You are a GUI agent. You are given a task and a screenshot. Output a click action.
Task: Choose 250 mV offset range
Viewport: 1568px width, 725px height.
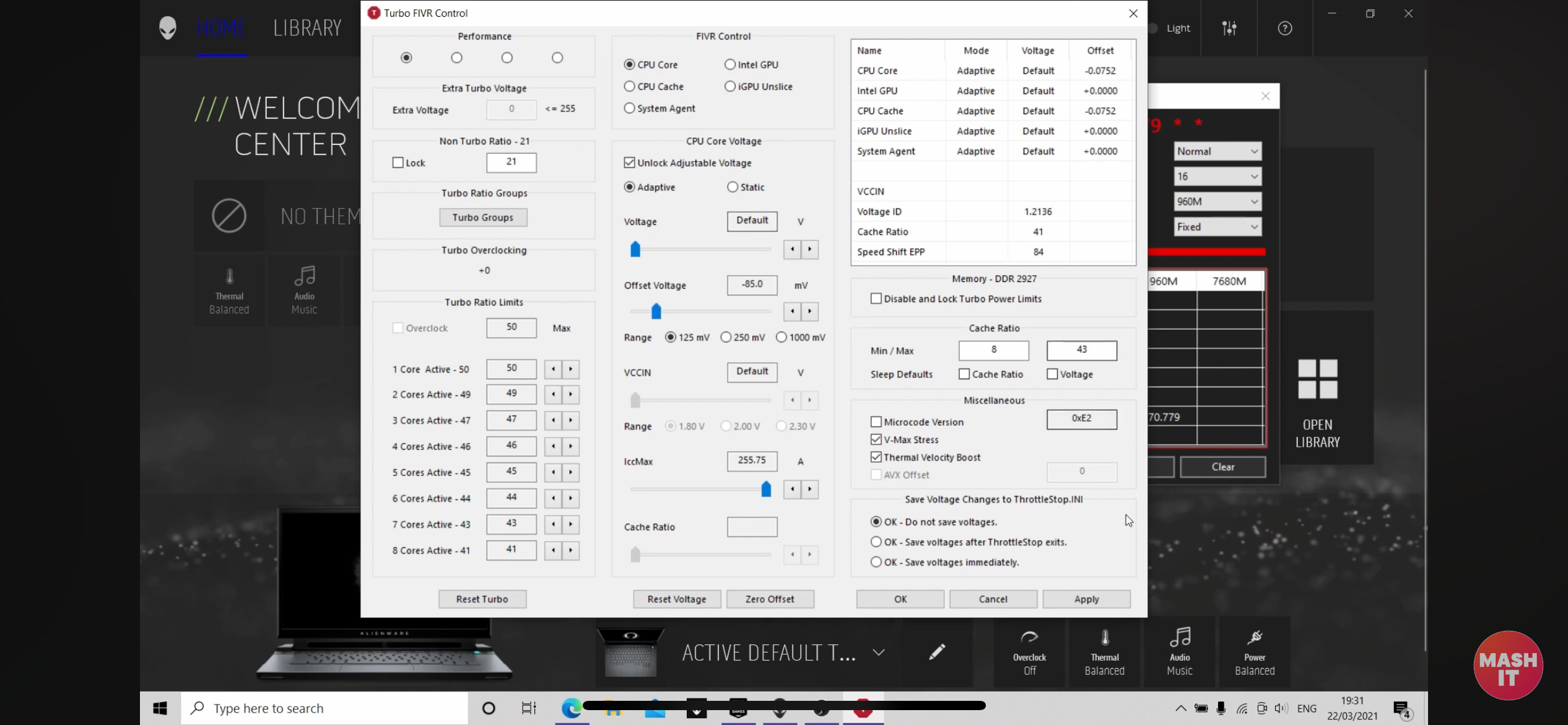click(726, 337)
